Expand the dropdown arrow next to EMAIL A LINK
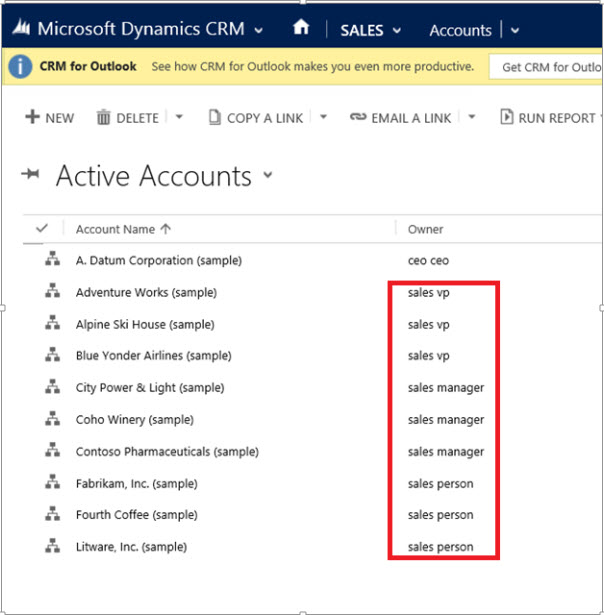The height and width of the screenshot is (615, 604). click(471, 118)
